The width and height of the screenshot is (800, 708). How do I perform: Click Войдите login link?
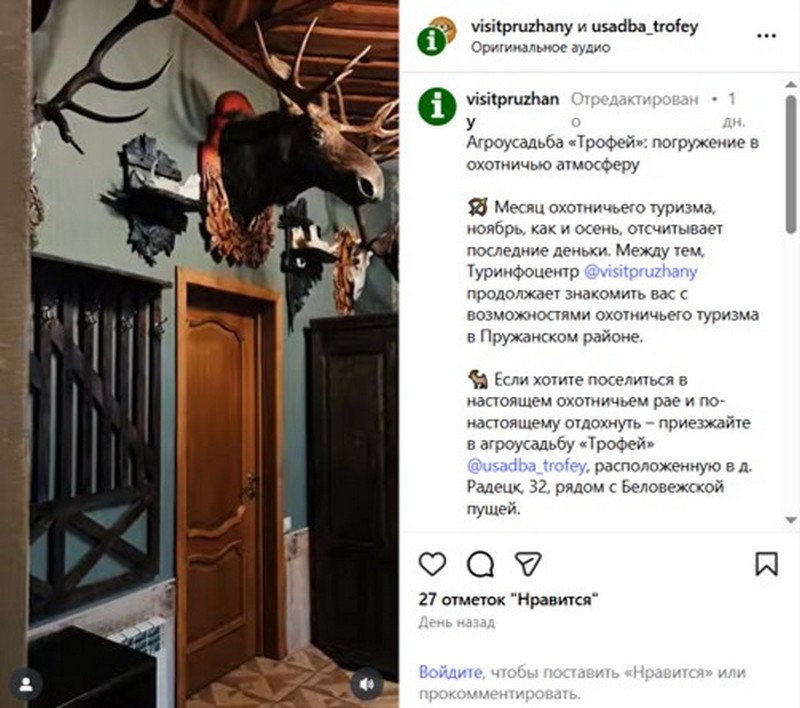point(450,672)
